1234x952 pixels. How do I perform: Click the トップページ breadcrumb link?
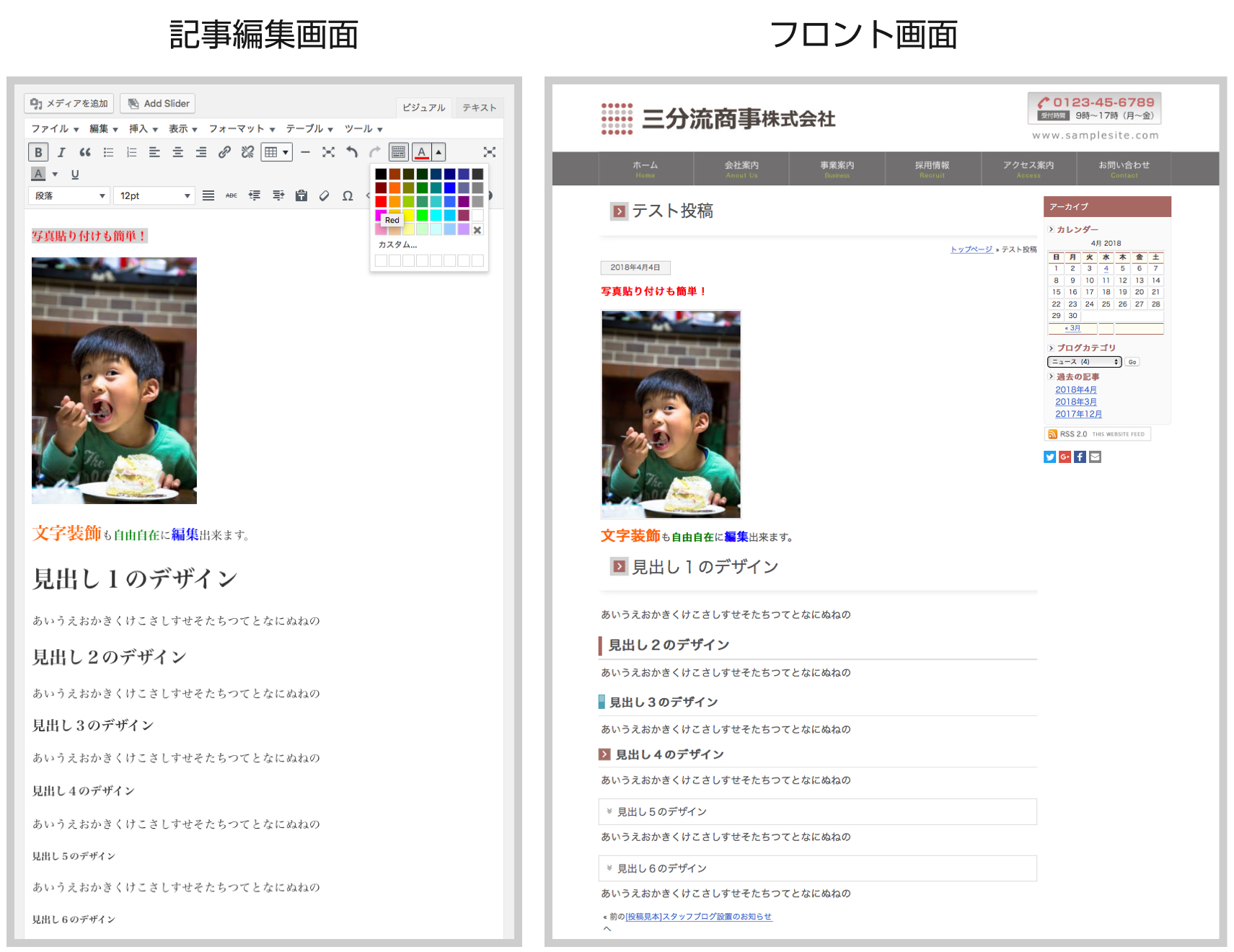click(x=971, y=250)
